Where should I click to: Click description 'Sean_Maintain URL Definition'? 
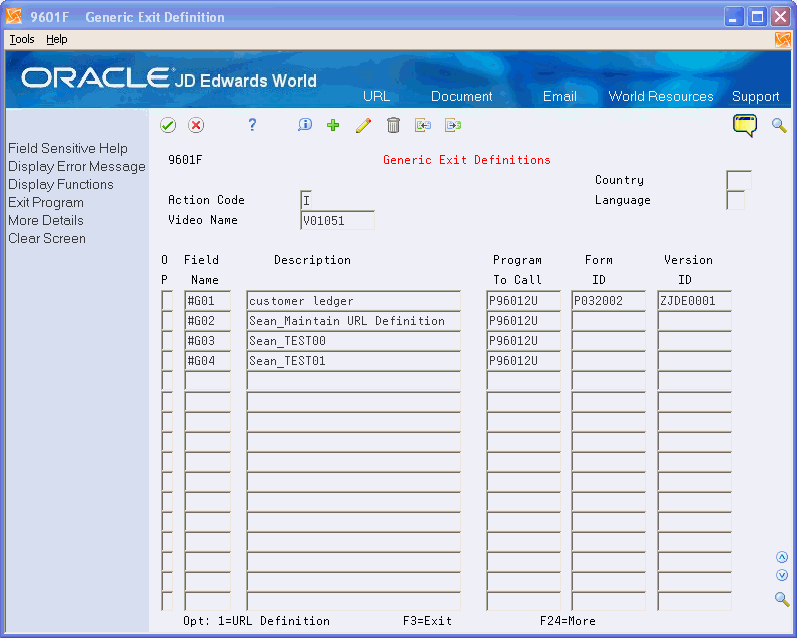[353, 321]
